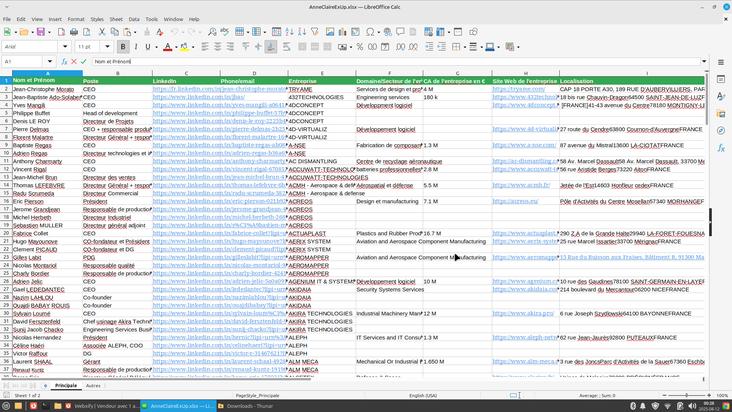Image resolution: width=732 pixels, height=412 pixels.
Task: Open the Print dialog icon
Action: click(x=74, y=32)
